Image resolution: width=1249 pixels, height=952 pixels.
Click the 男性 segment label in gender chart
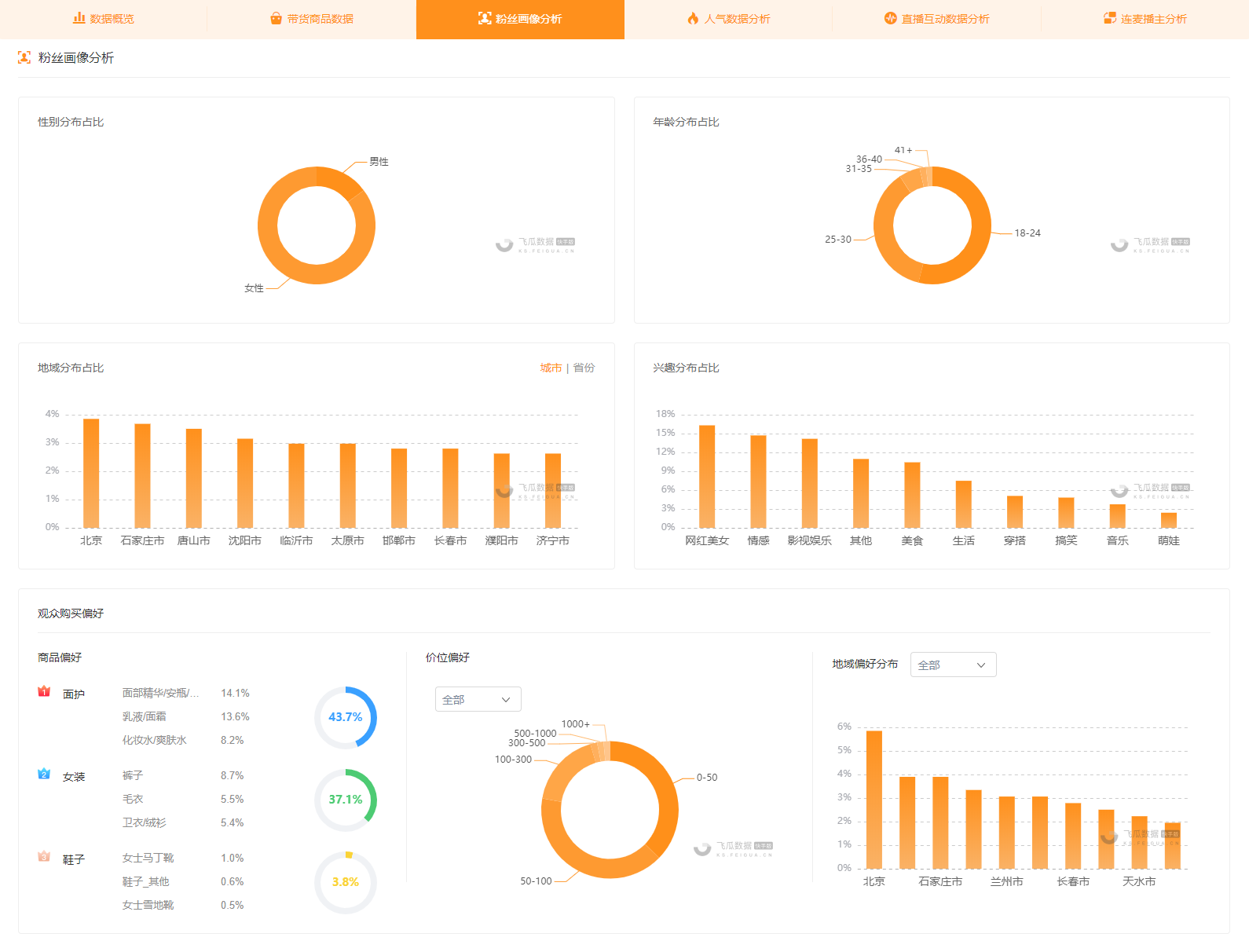[x=379, y=162]
